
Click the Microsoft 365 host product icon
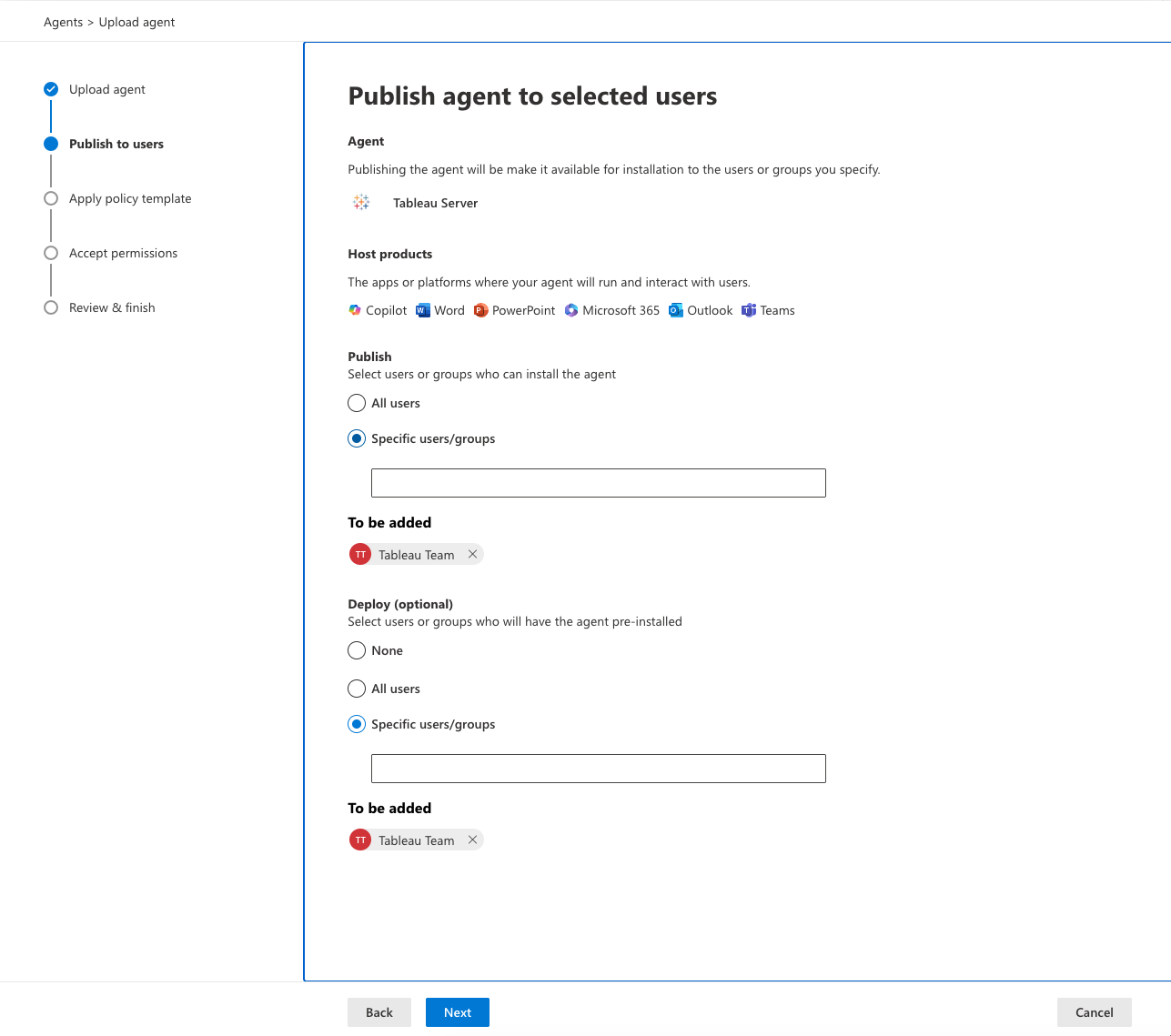point(571,310)
